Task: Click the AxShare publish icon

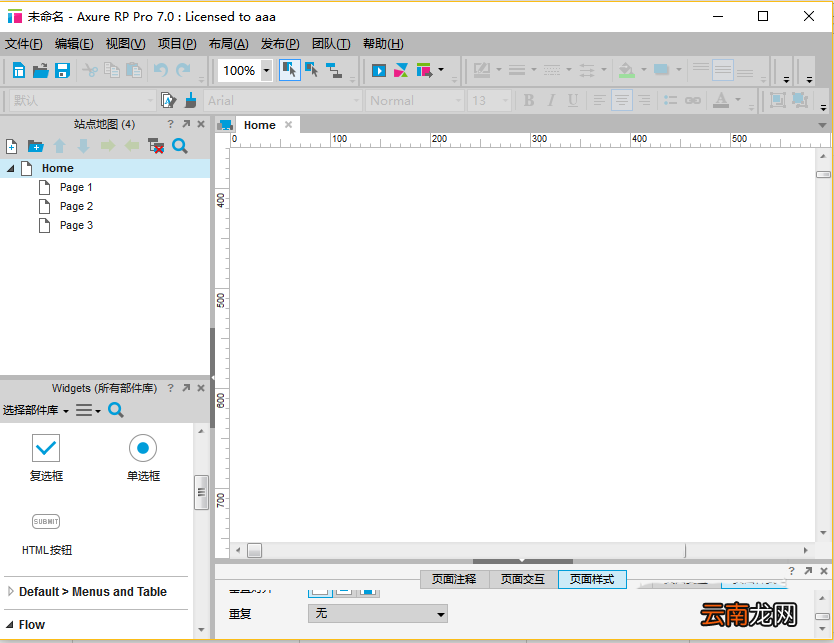Action: (401, 70)
